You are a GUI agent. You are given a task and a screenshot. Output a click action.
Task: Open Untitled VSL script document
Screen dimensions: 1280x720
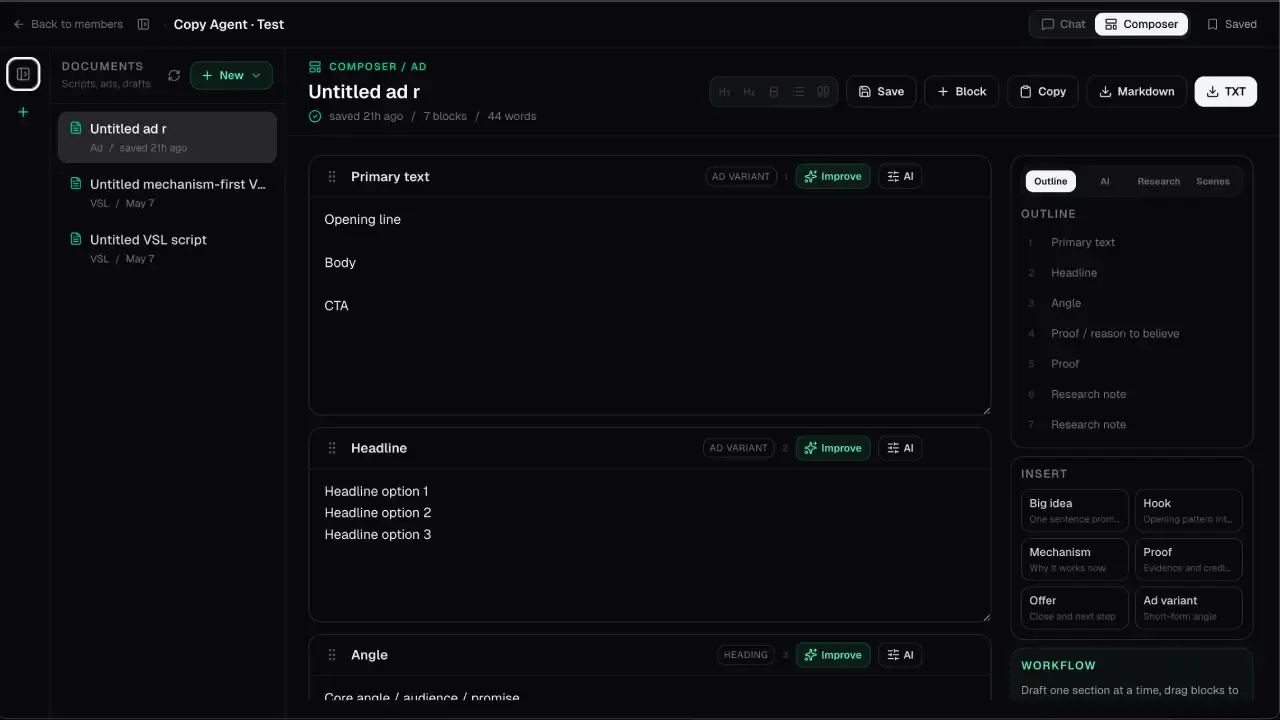tap(167, 248)
